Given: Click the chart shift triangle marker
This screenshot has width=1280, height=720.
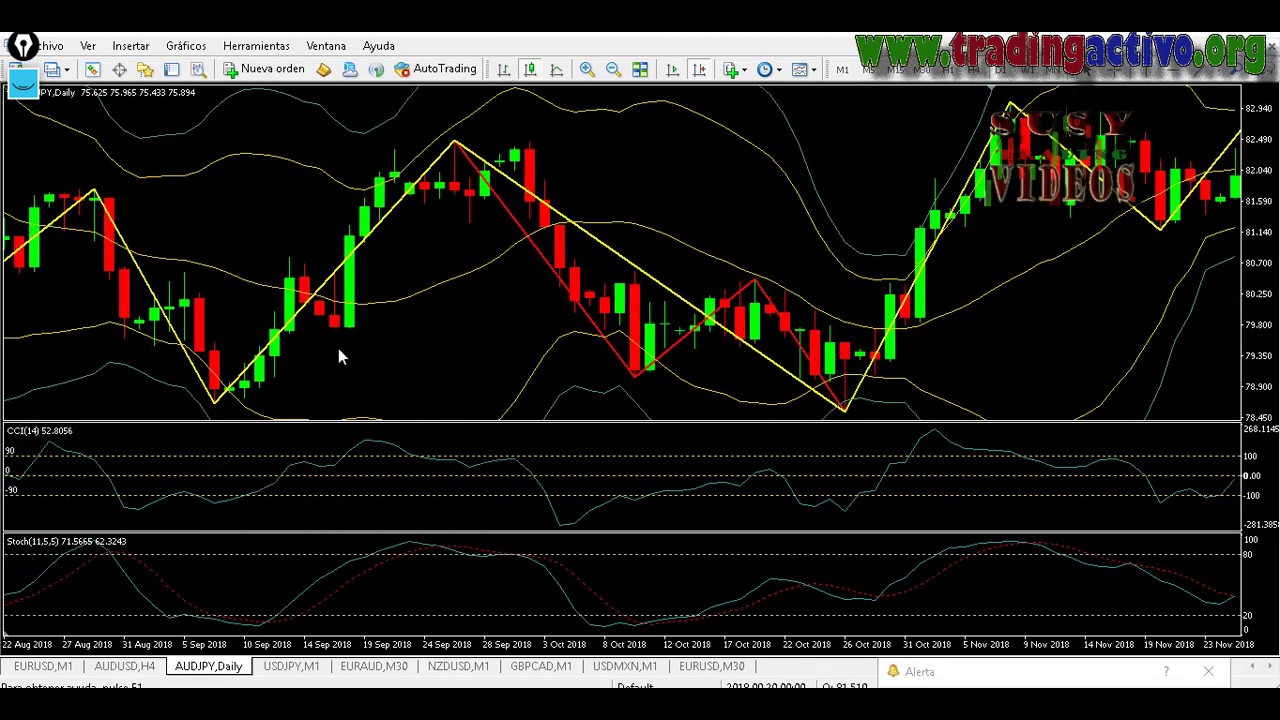Looking at the screenshot, I should coord(991,90).
